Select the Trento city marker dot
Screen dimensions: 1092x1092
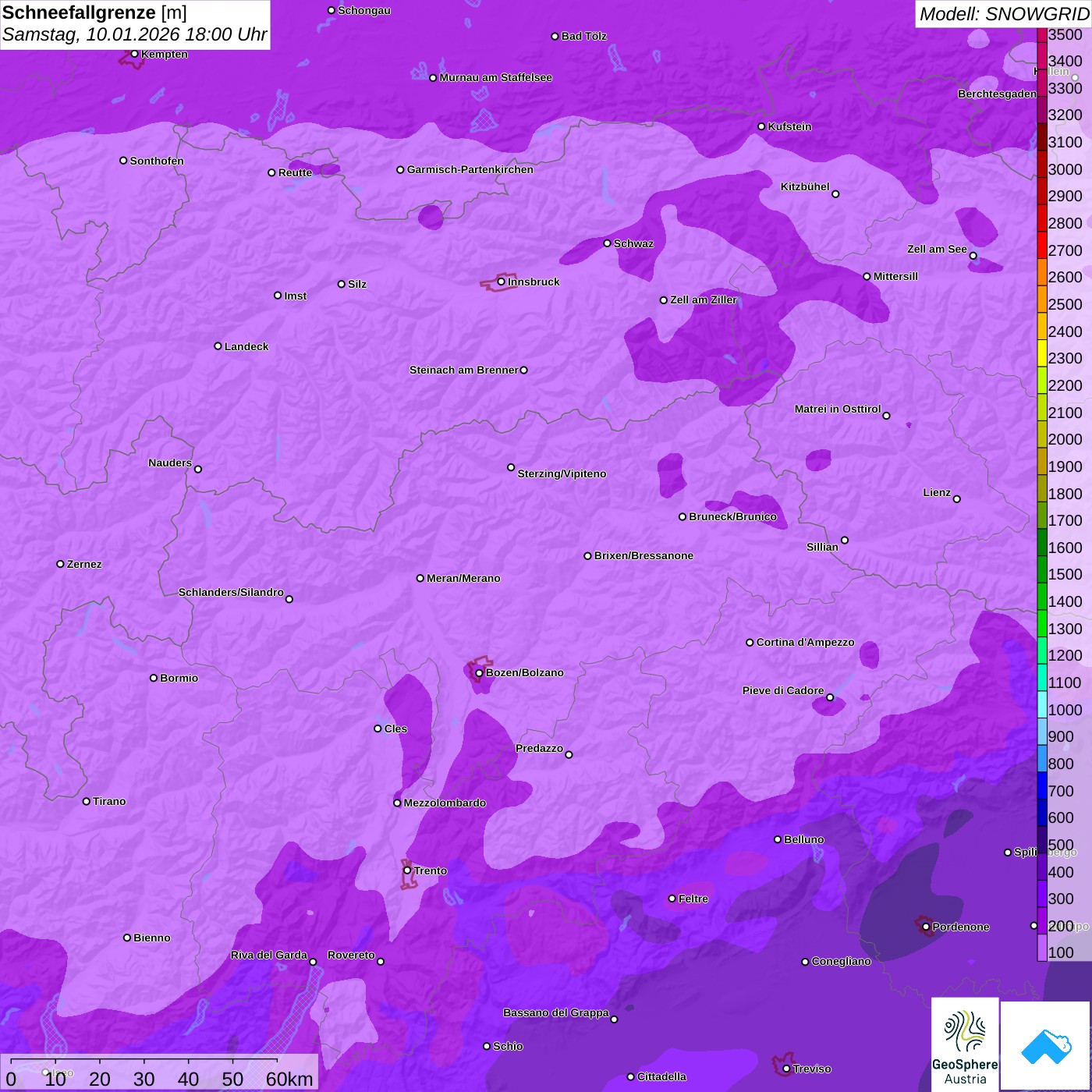[407, 870]
